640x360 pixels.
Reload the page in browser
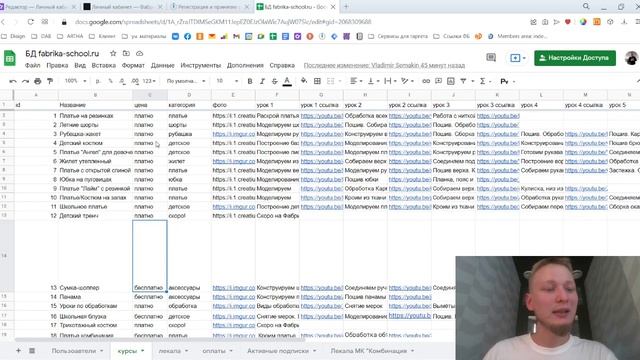click(31, 22)
